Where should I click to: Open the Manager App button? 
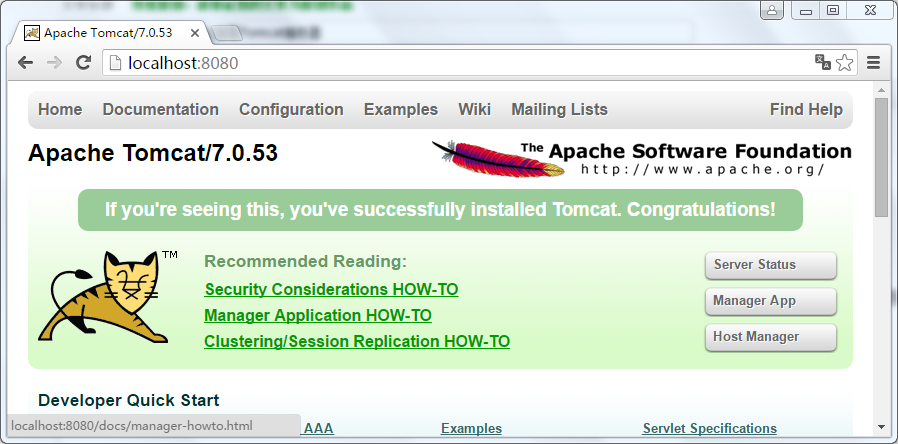771,301
